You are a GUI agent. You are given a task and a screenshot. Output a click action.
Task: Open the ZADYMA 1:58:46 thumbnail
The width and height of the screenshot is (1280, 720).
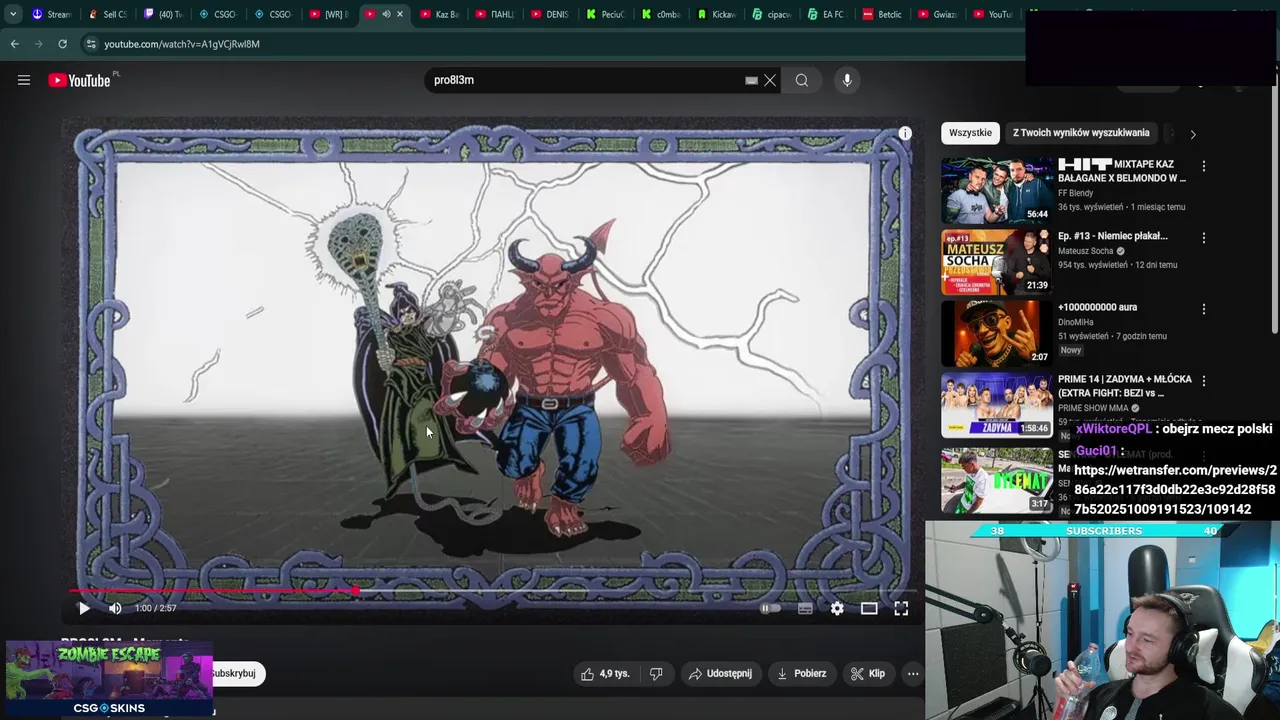tap(997, 405)
